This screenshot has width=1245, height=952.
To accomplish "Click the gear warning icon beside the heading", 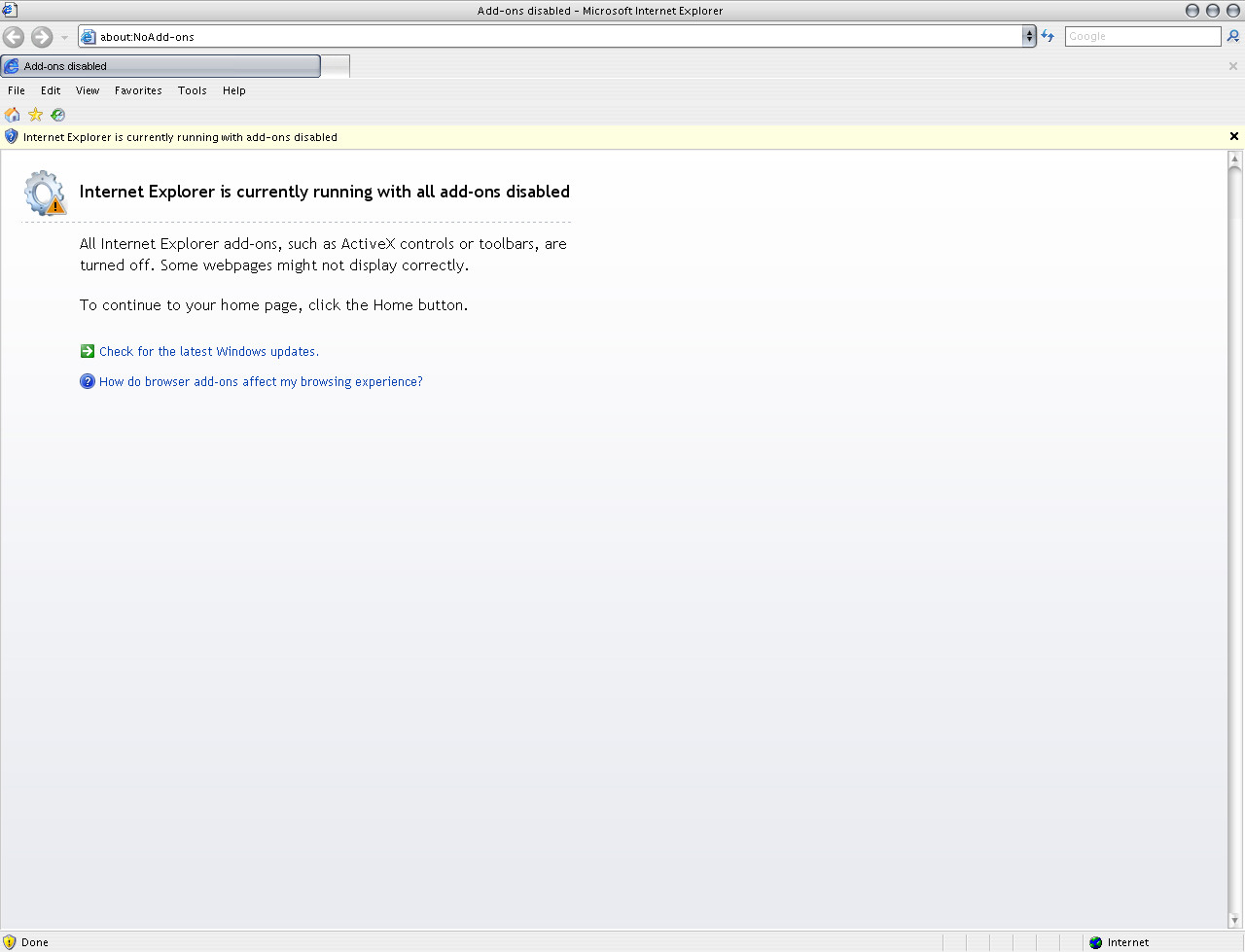I will pos(45,193).
